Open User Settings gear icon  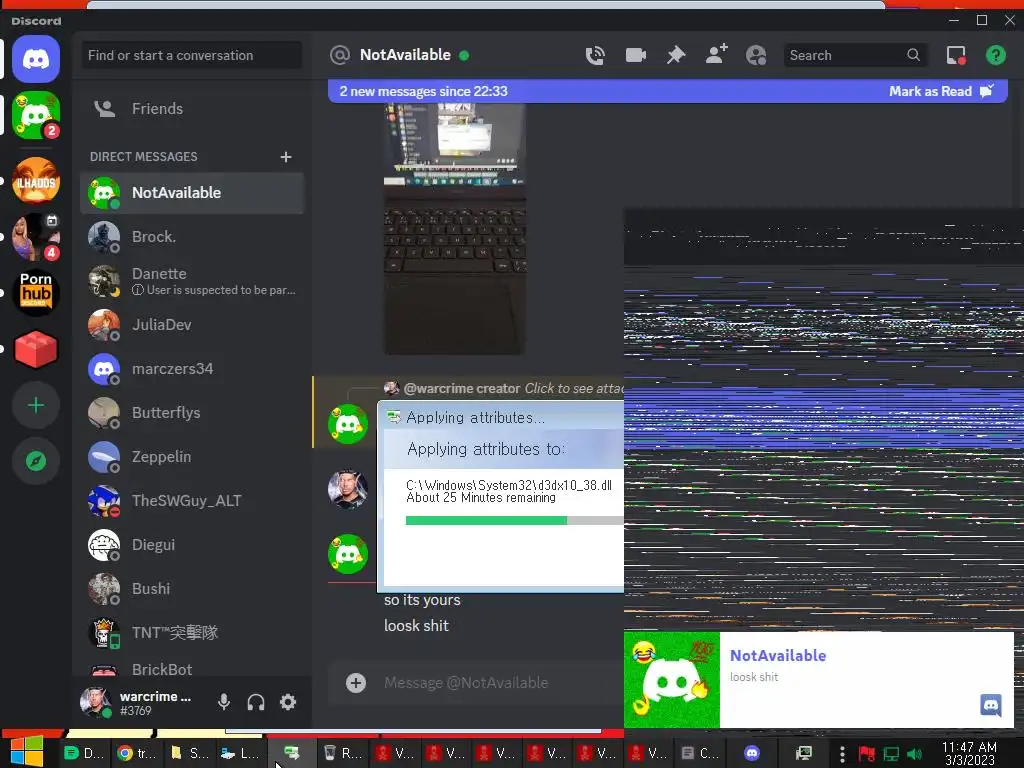[x=288, y=702]
